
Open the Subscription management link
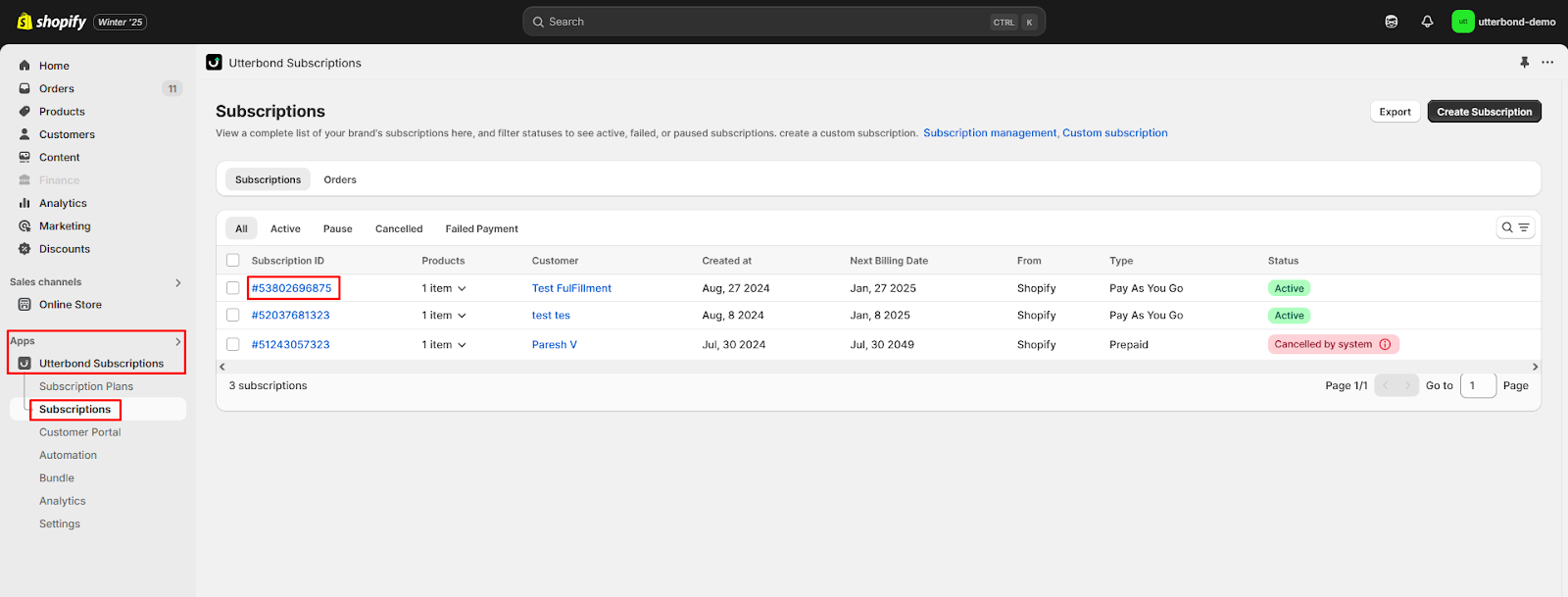(x=990, y=133)
